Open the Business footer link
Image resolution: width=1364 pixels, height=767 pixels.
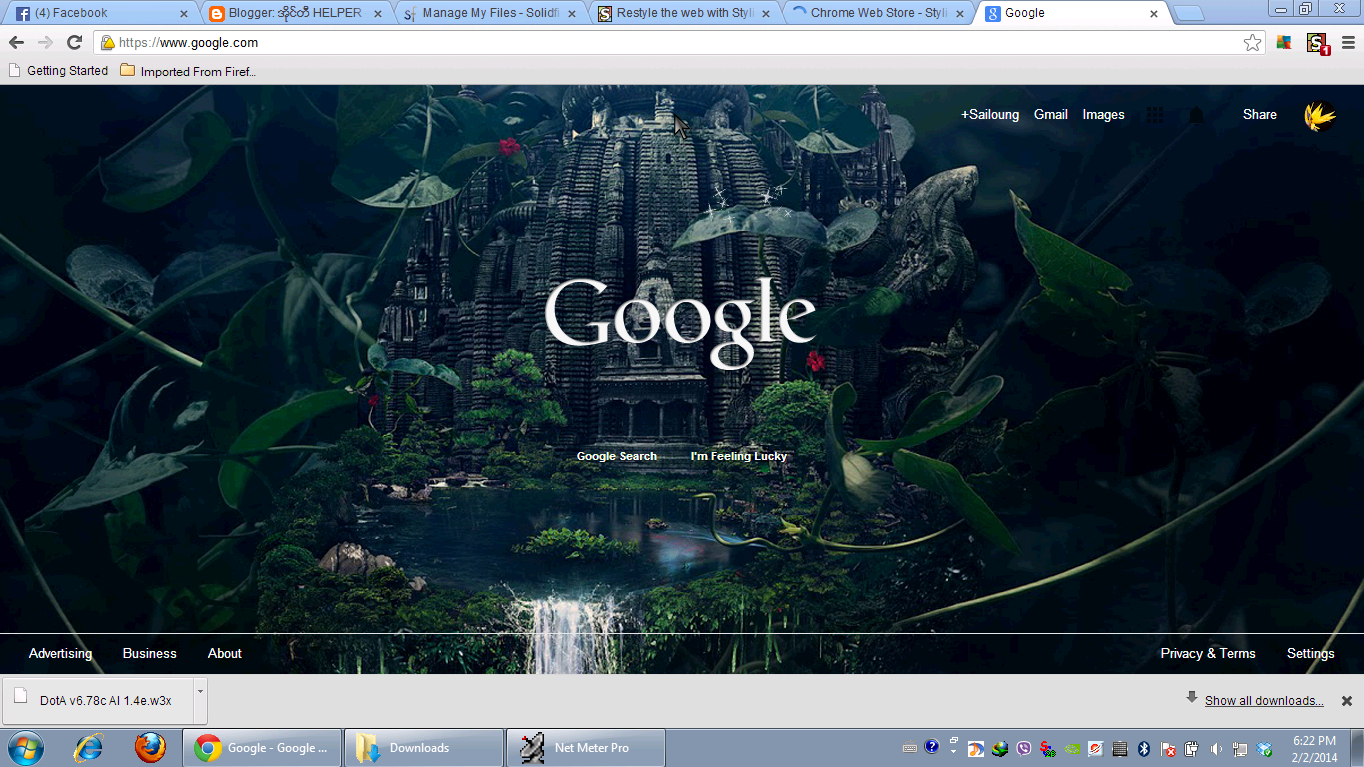(150, 653)
